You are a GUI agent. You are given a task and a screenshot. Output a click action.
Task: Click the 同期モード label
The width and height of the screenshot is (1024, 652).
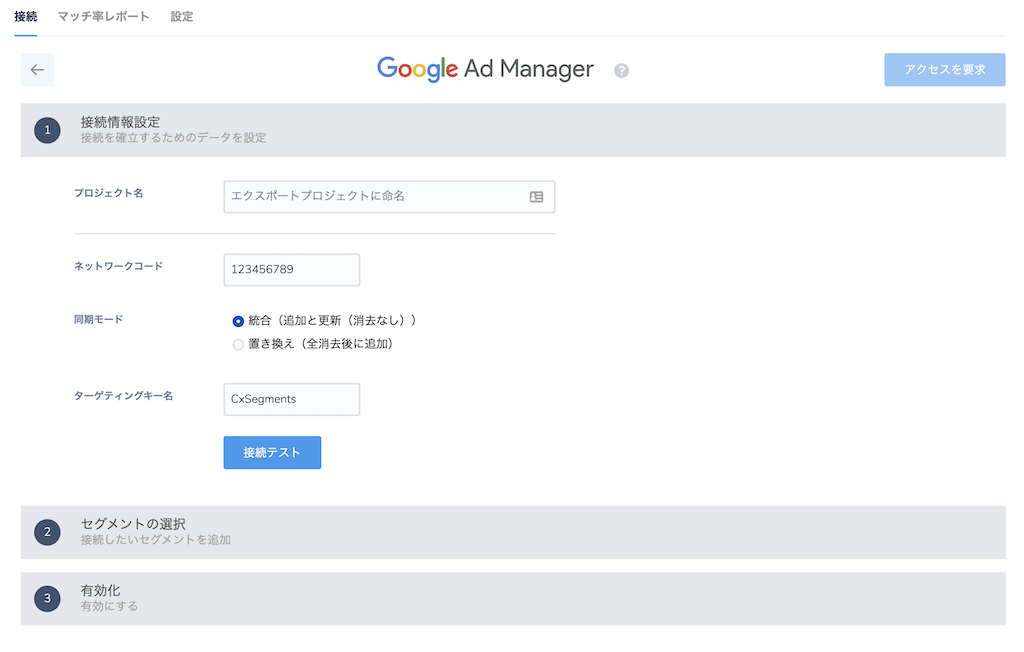[x=98, y=319]
